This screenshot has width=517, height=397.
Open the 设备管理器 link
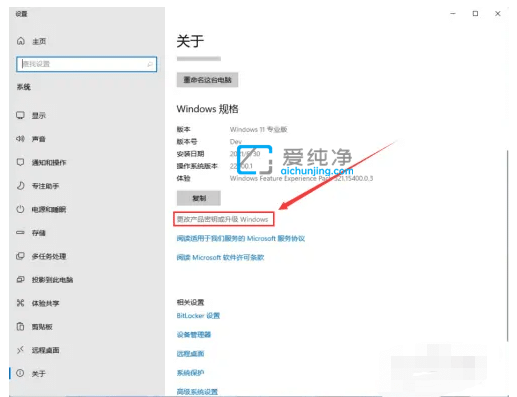[x=194, y=334]
